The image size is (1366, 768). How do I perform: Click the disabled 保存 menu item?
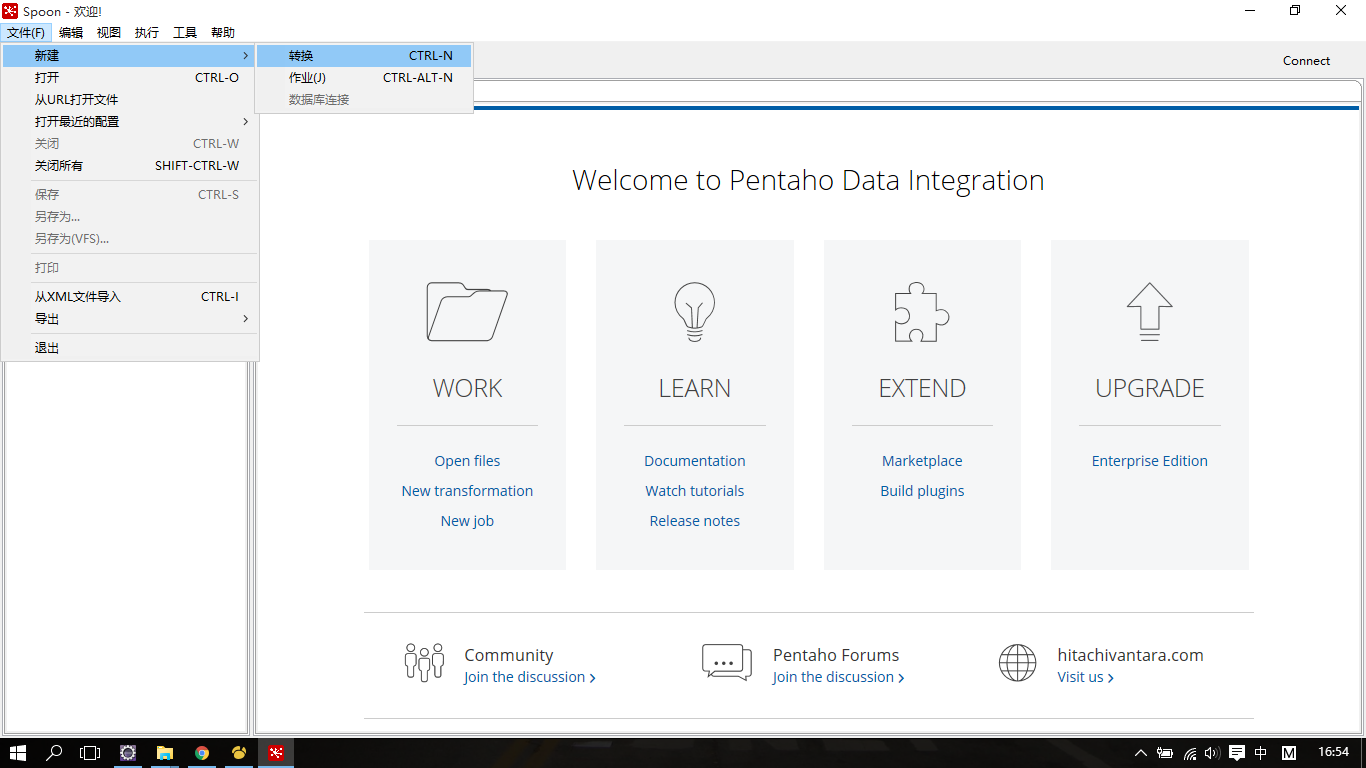click(130, 195)
